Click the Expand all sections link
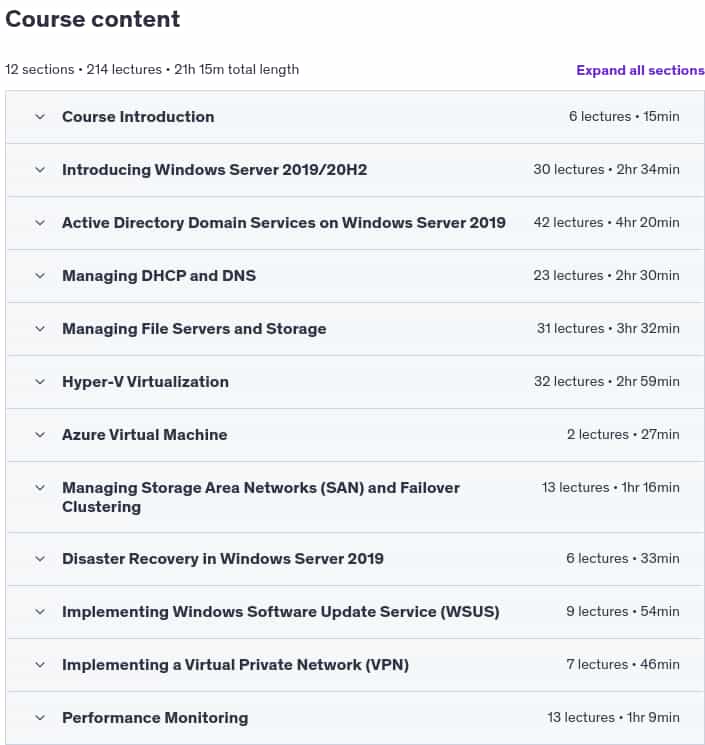705x745 pixels. click(640, 70)
